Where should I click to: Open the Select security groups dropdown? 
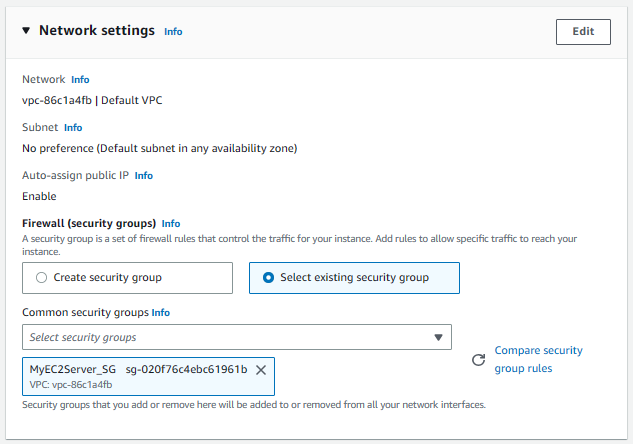tap(237, 337)
